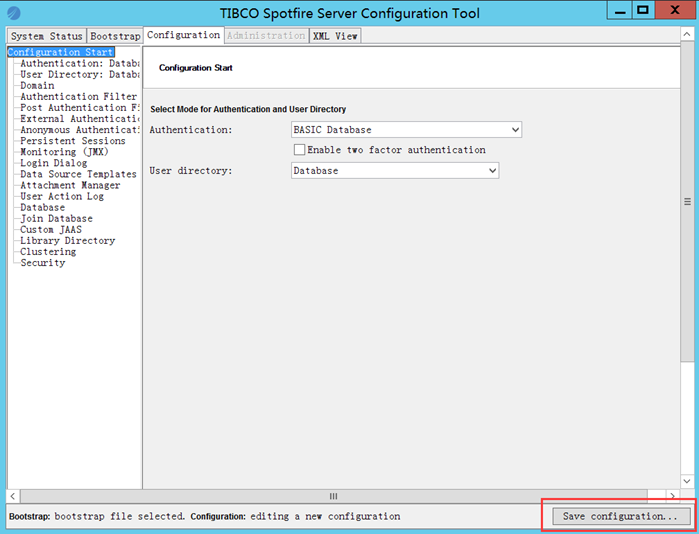
Task: Open the XML View tab
Action: tap(335, 36)
